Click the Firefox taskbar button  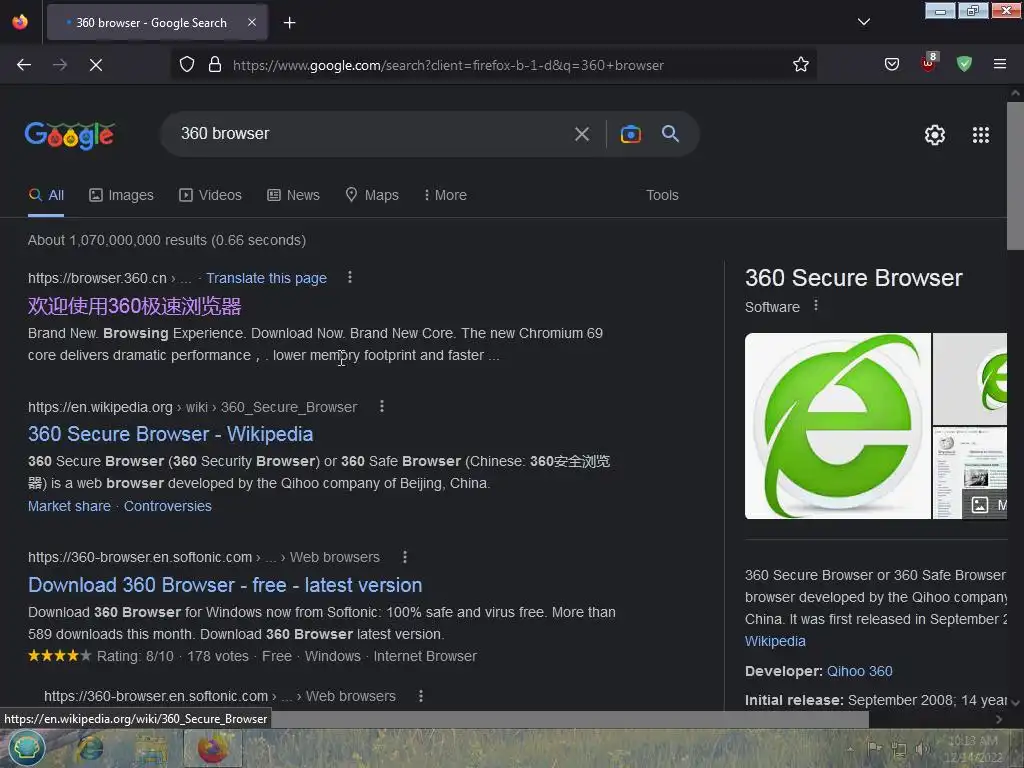[x=212, y=748]
